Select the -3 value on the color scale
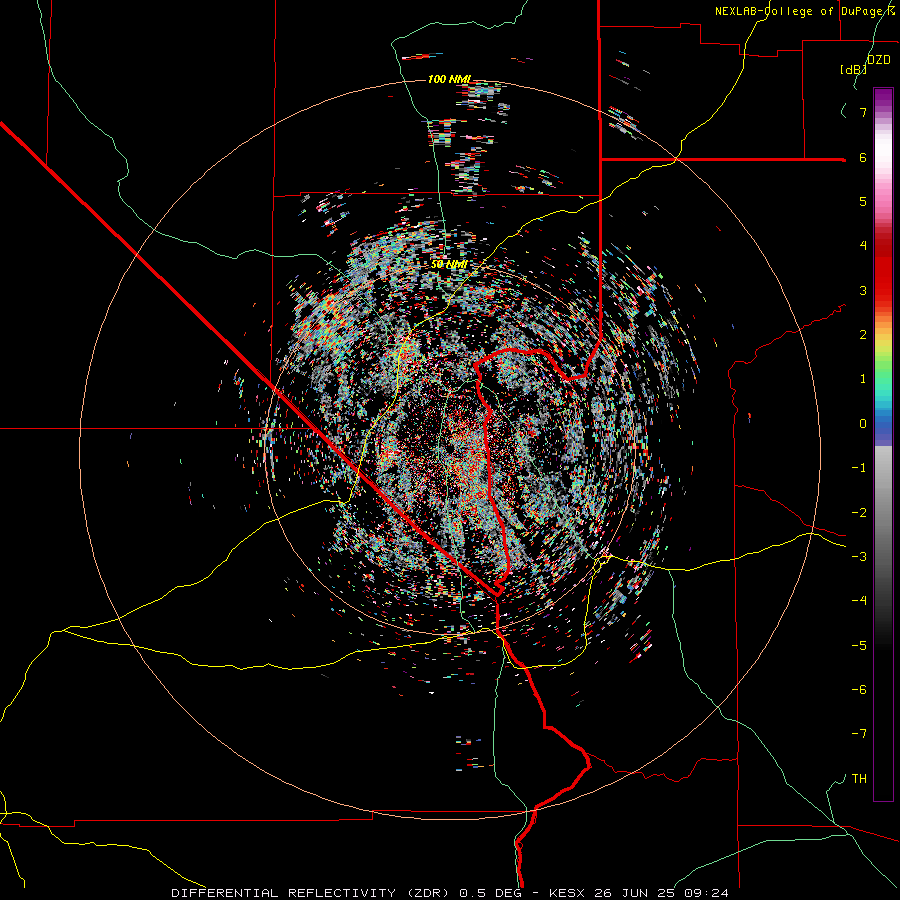Image resolution: width=900 pixels, height=900 pixels. [x=859, y=557]
